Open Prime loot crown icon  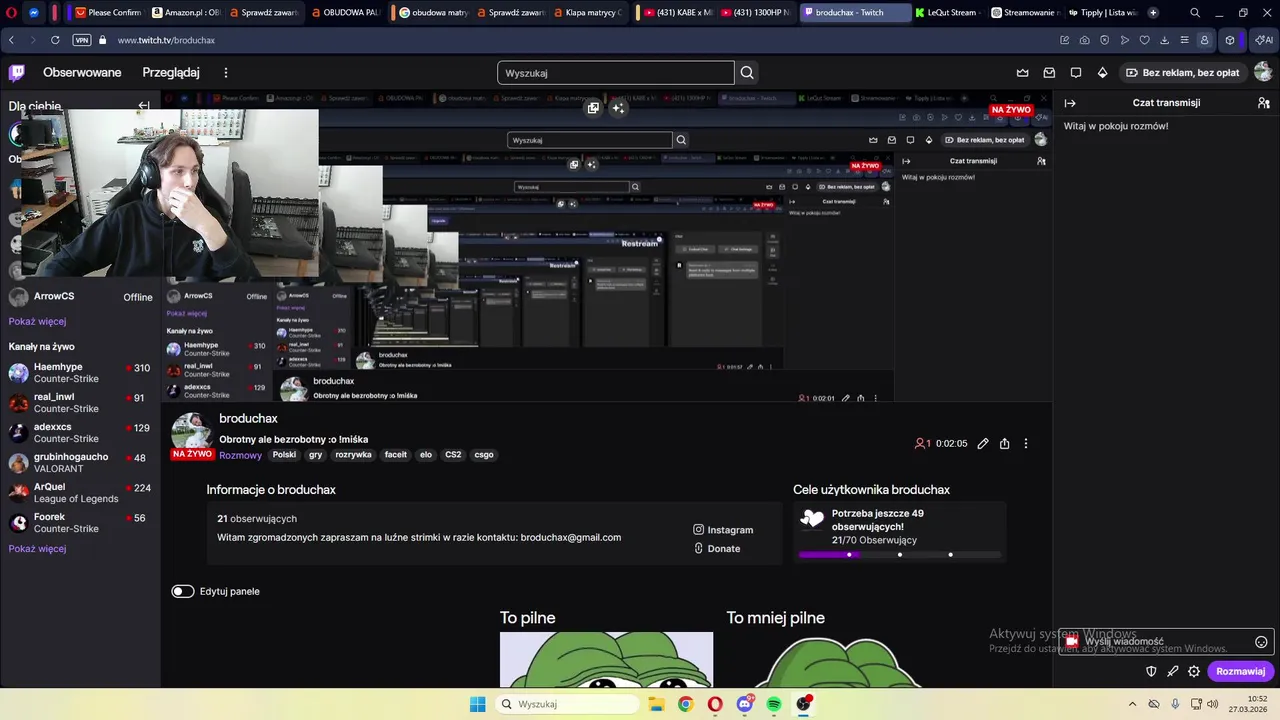click(1022, 73)
